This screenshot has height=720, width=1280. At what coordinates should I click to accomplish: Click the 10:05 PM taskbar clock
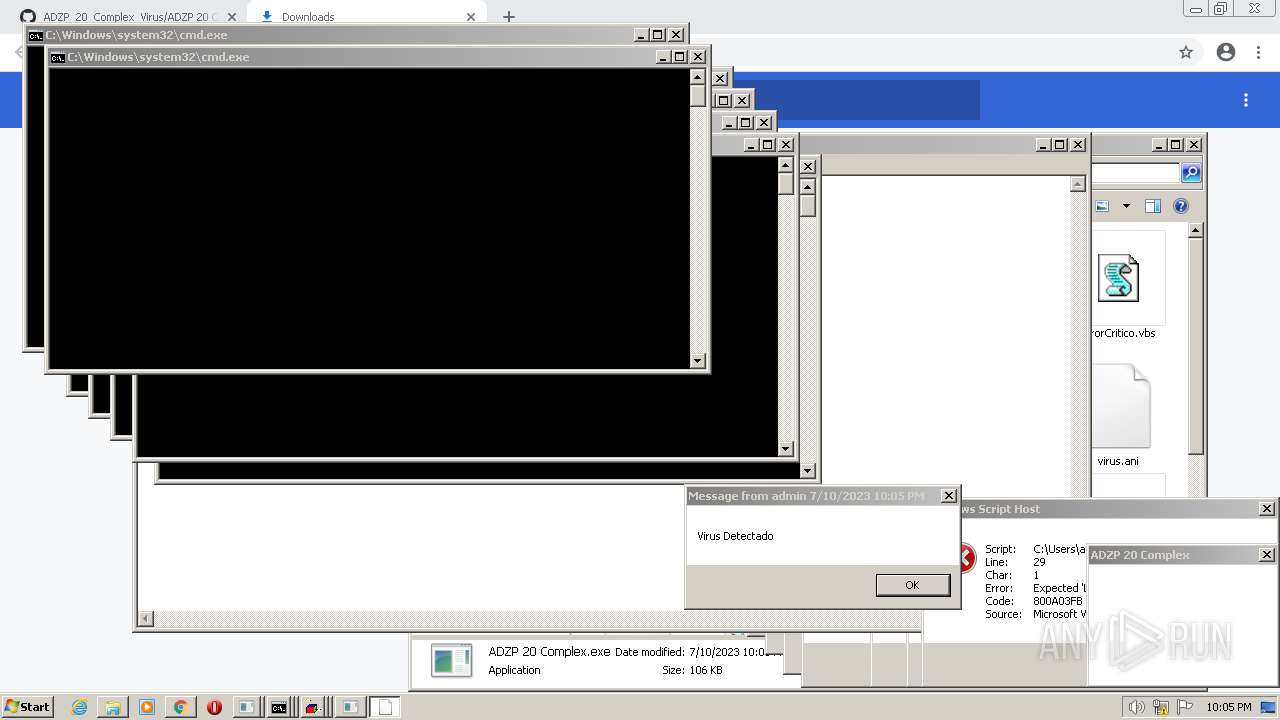pos(1229,707)
